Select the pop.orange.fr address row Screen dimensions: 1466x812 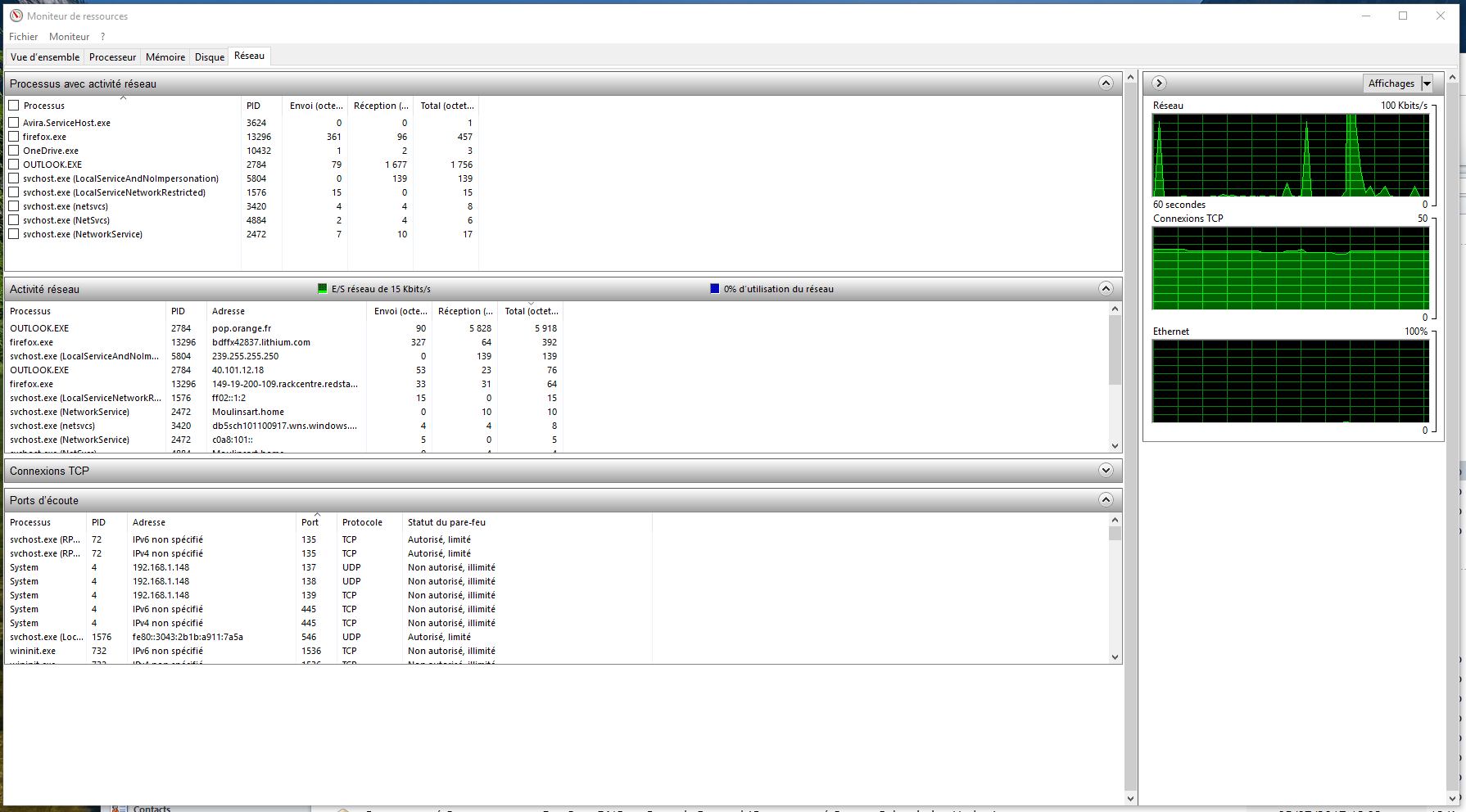[284, 328]
